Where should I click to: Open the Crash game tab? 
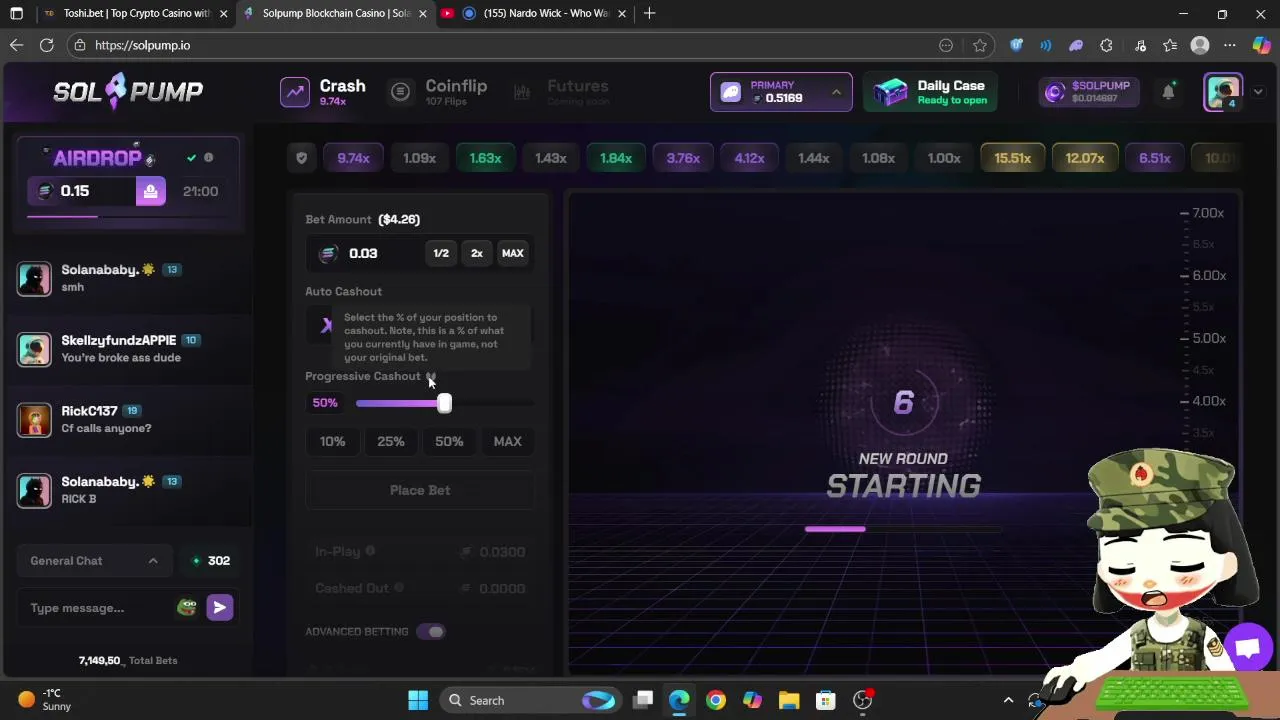coord(323,92)
